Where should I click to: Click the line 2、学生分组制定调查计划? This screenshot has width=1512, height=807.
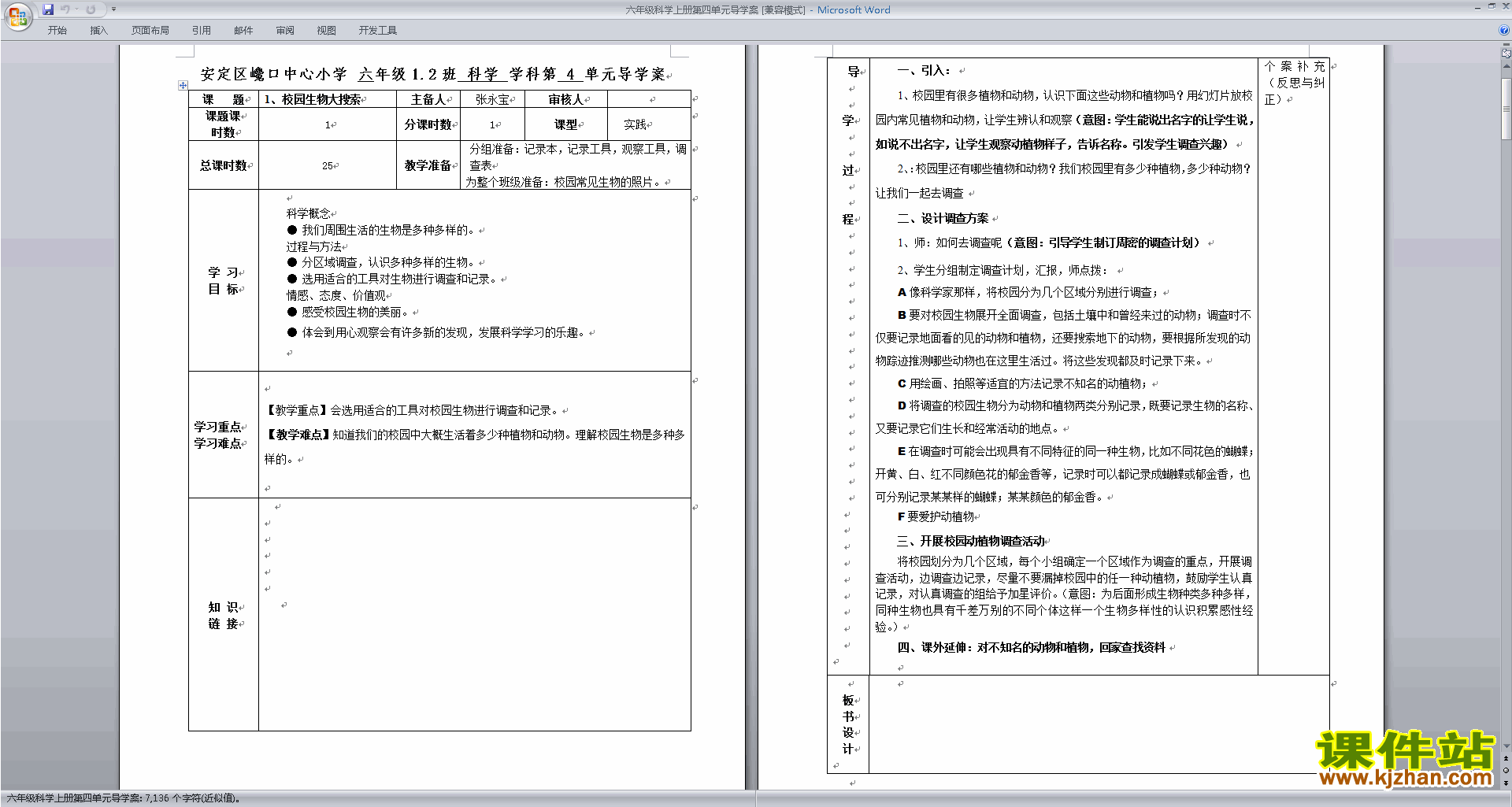[1002, 270]
